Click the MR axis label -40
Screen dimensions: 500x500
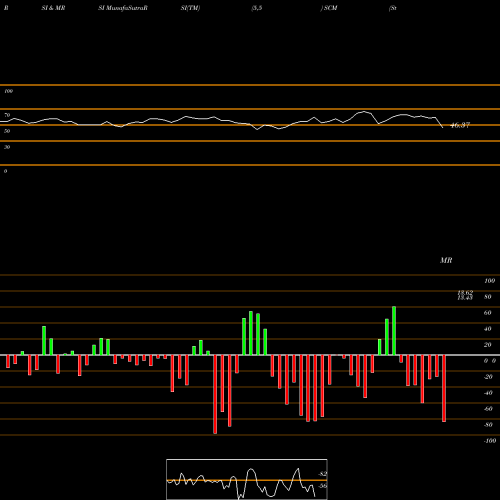[488, 393]
